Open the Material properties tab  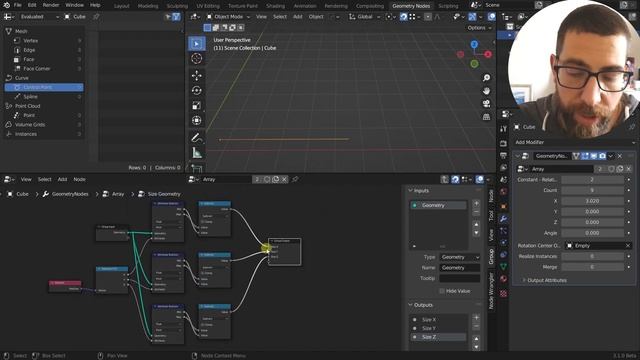pyautogui.click(x=503, y=279)
